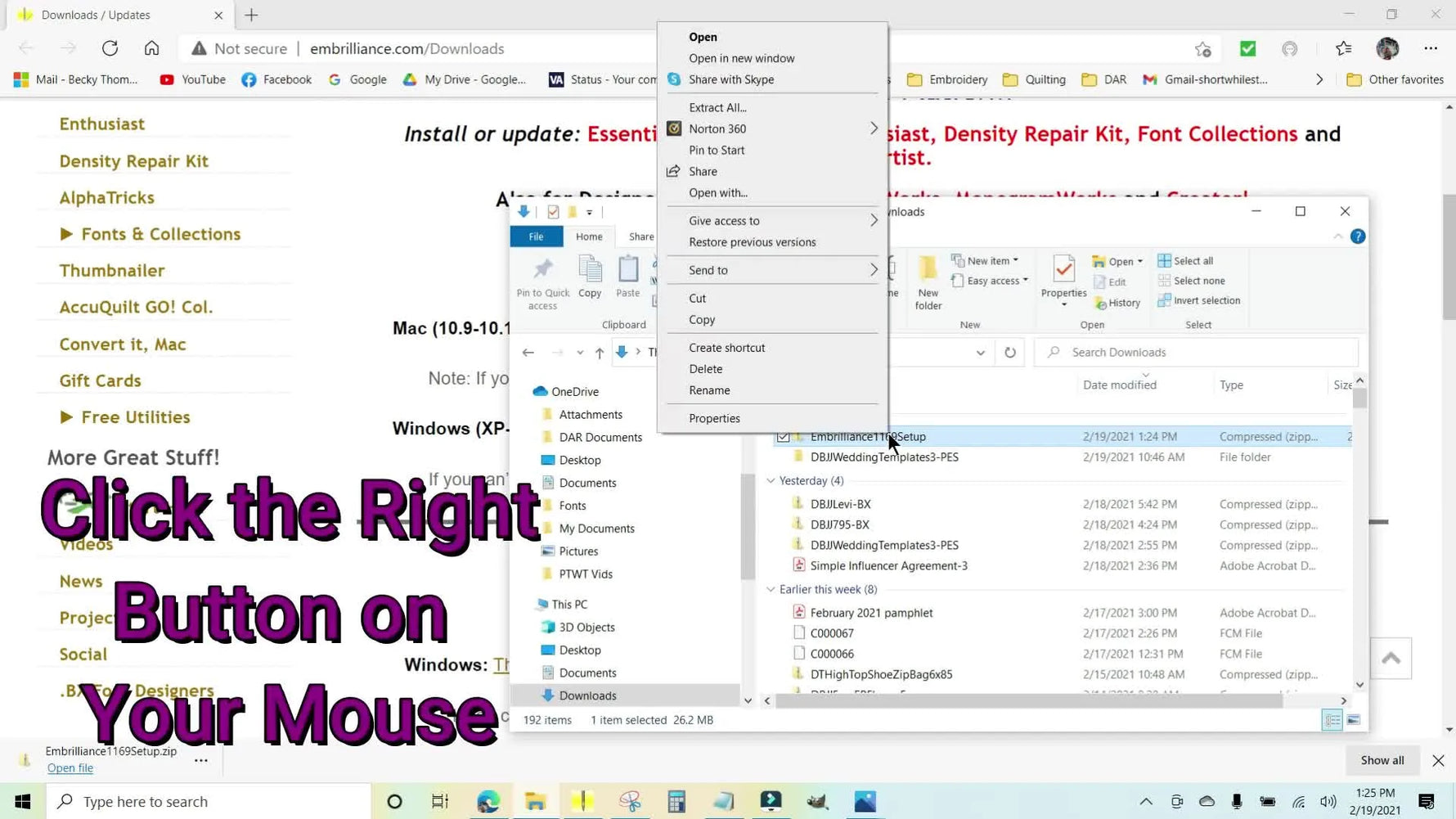The width and height of the screenshot is (1456, 819).
Task: Click Show all downloads button
Action: [1382, 761]
